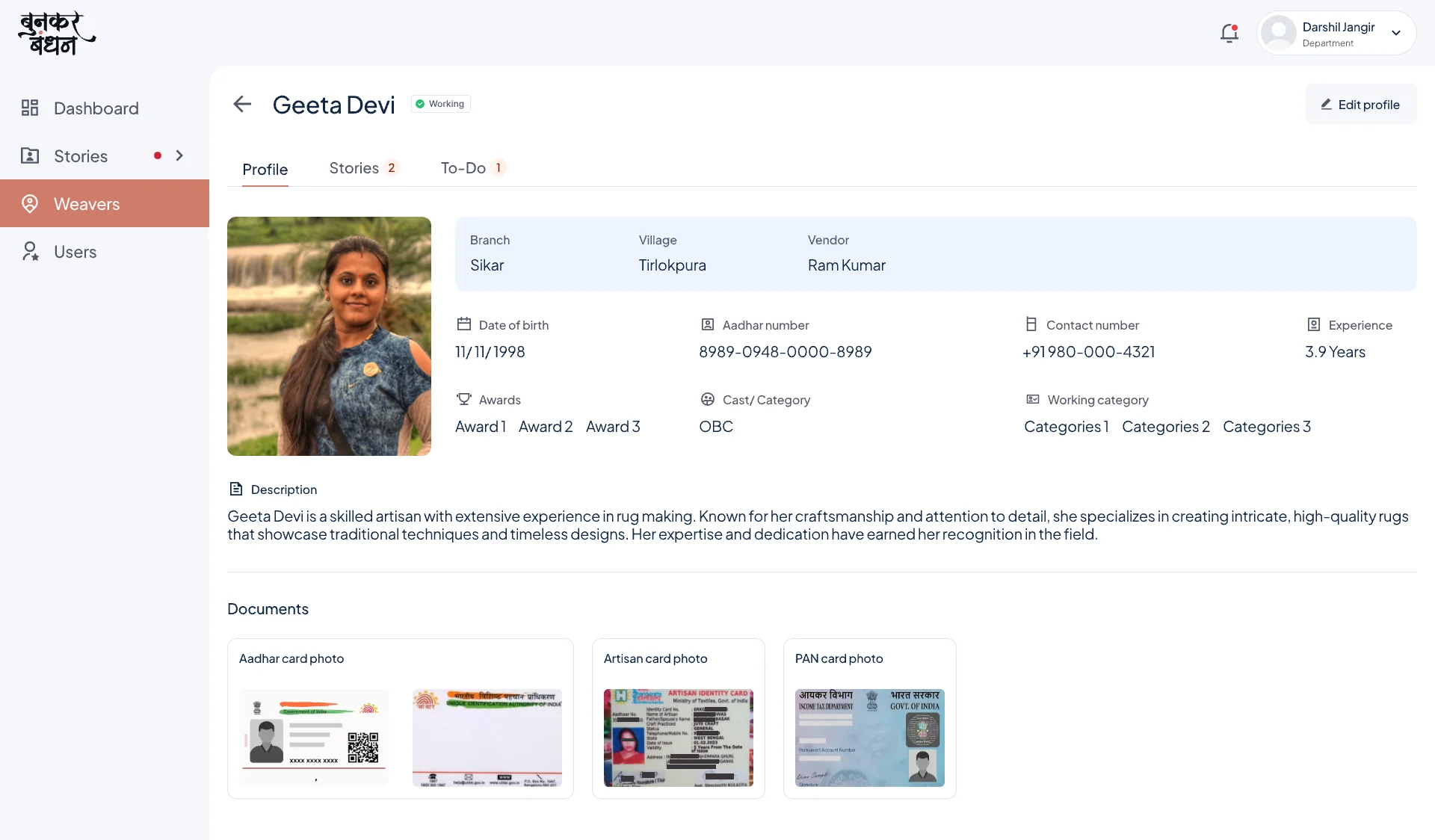Click the vendor name Ram Kumar
1435x840 pixels.
pos(847,265)
